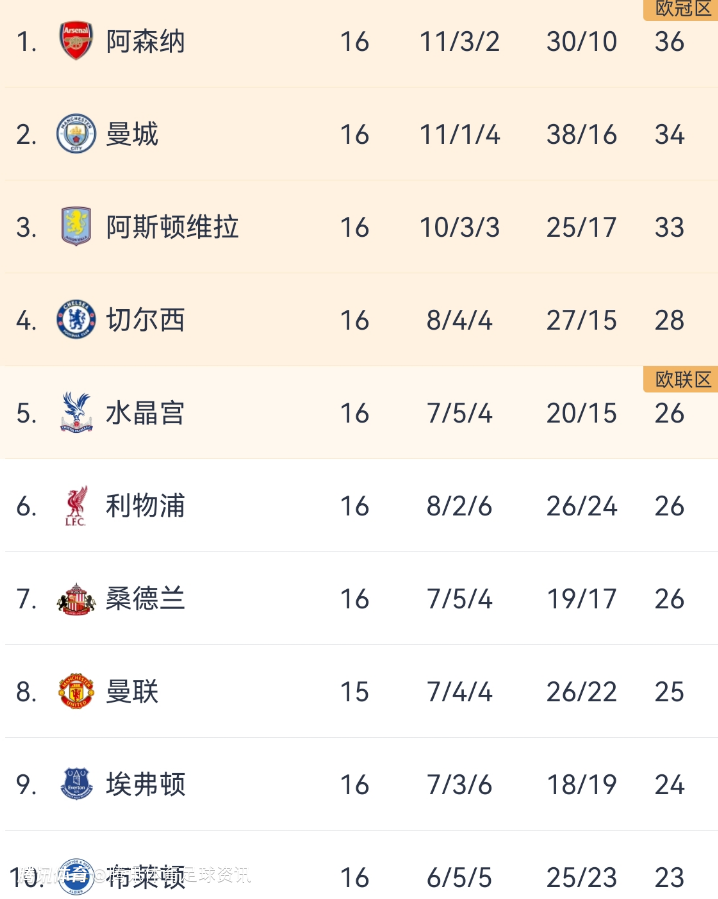This screenshot has height=899, width=718.
Task: Open team name 阿森纳
Action: (145, 41)
